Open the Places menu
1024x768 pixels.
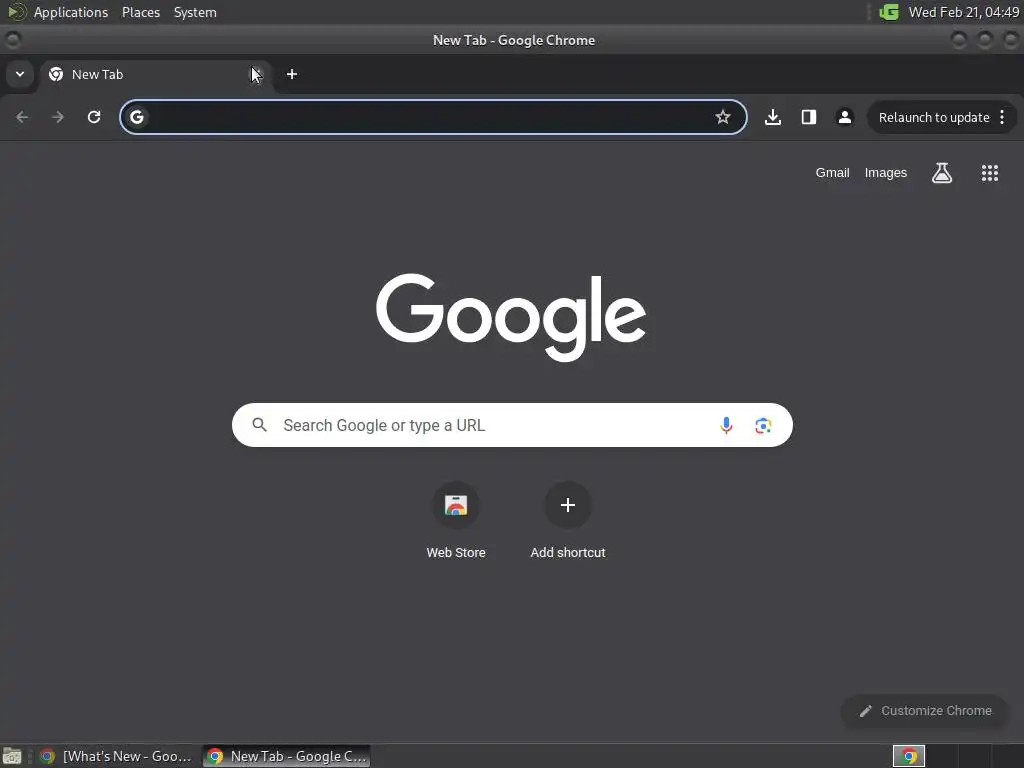coord(140,12)
